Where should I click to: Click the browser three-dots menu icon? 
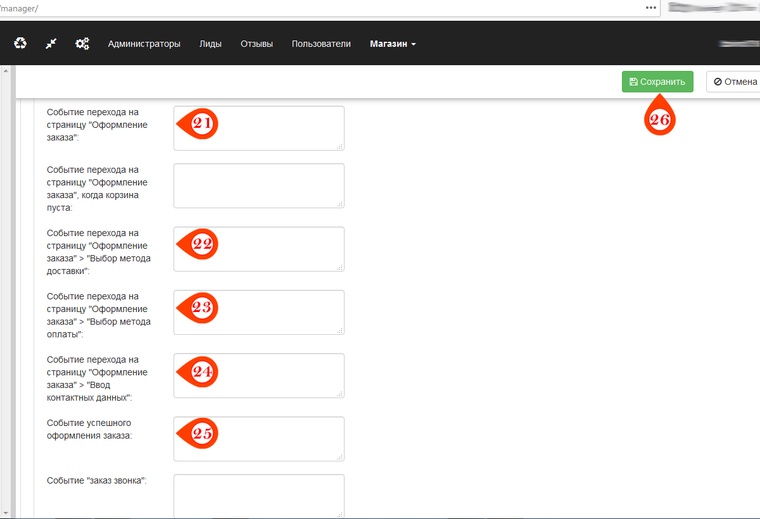pyautogui.click(x=651, y=7)
